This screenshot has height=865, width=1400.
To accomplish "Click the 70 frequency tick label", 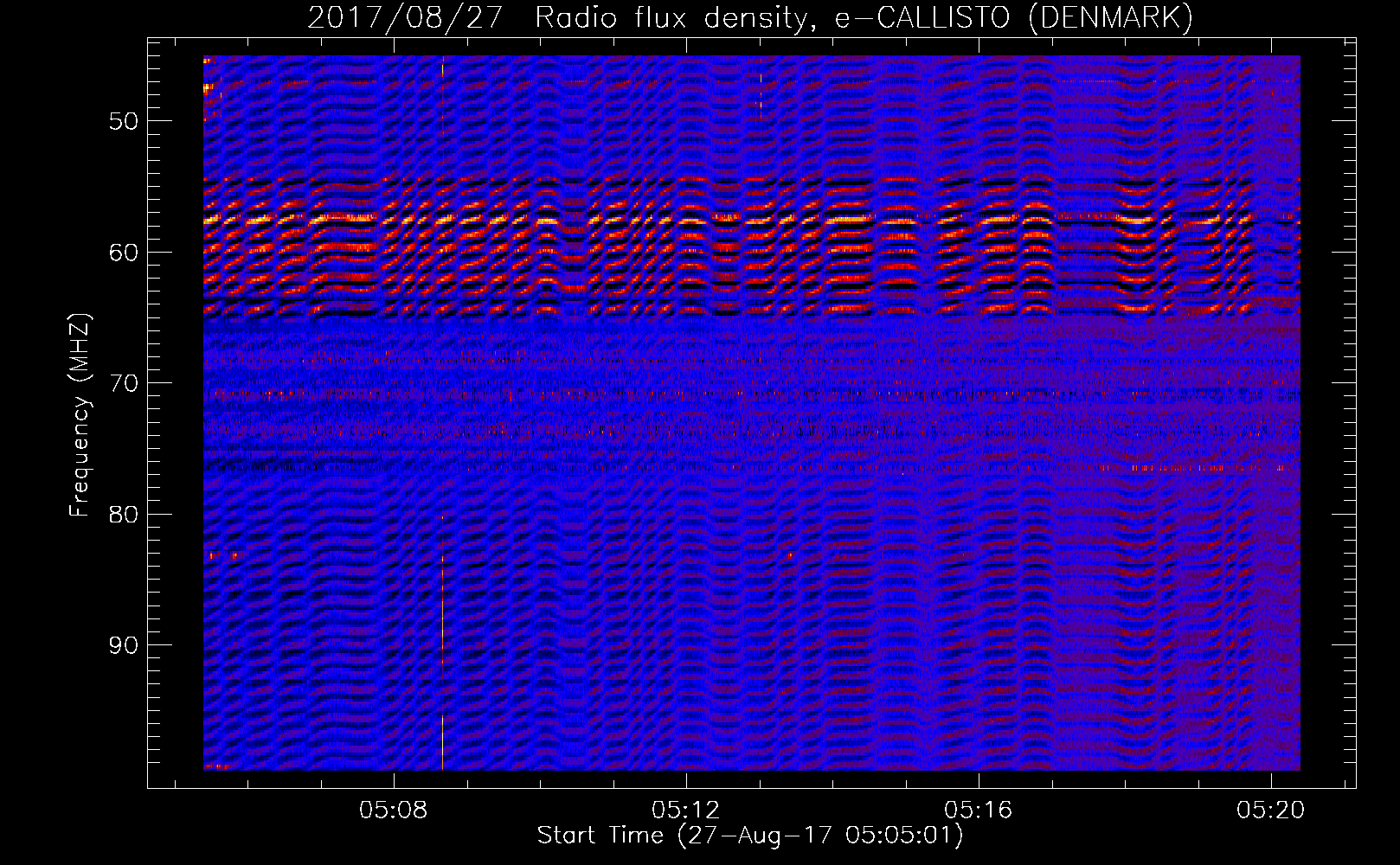I will 124,383.
